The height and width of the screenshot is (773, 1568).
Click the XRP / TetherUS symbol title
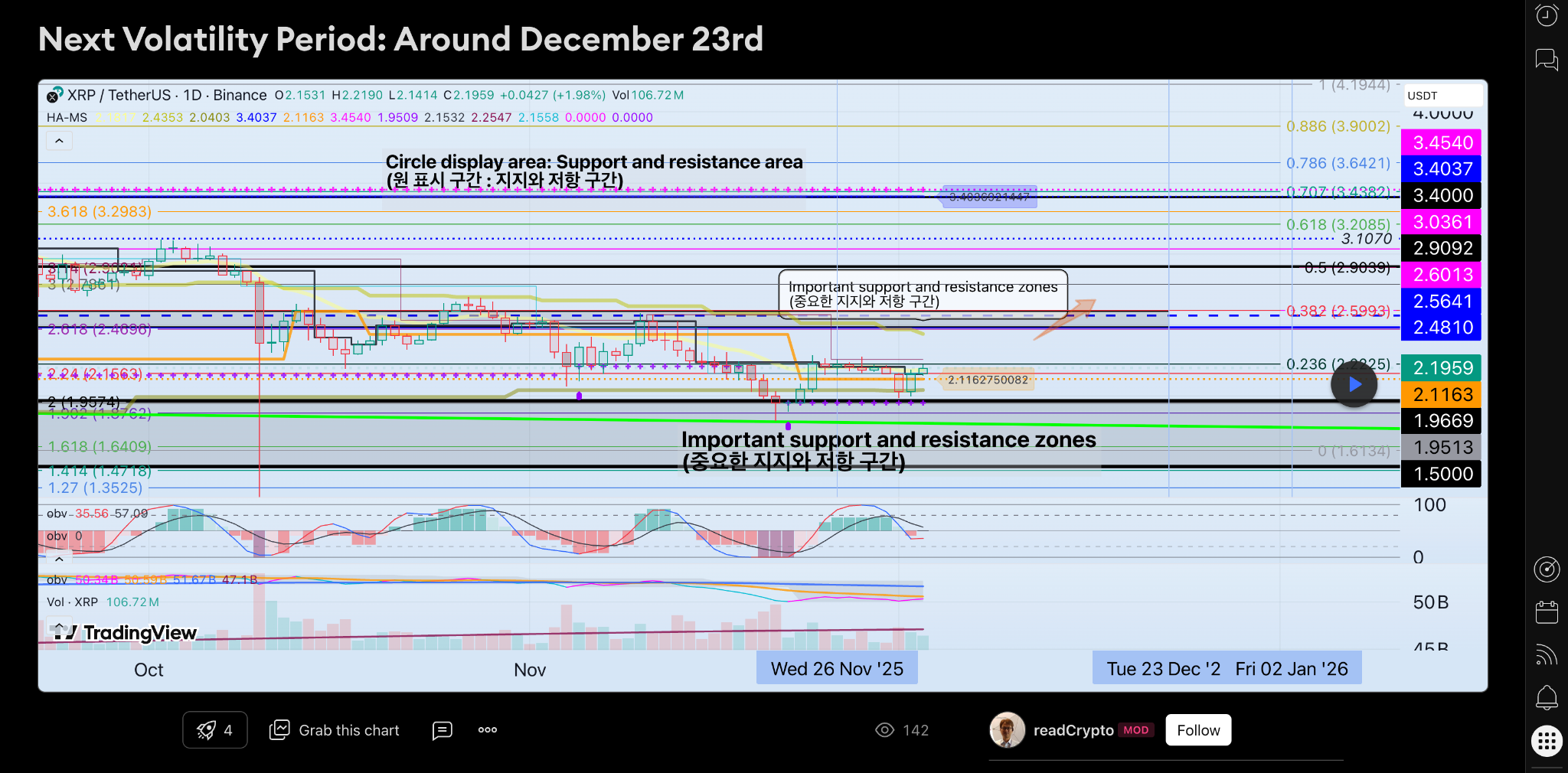point(119,95)
